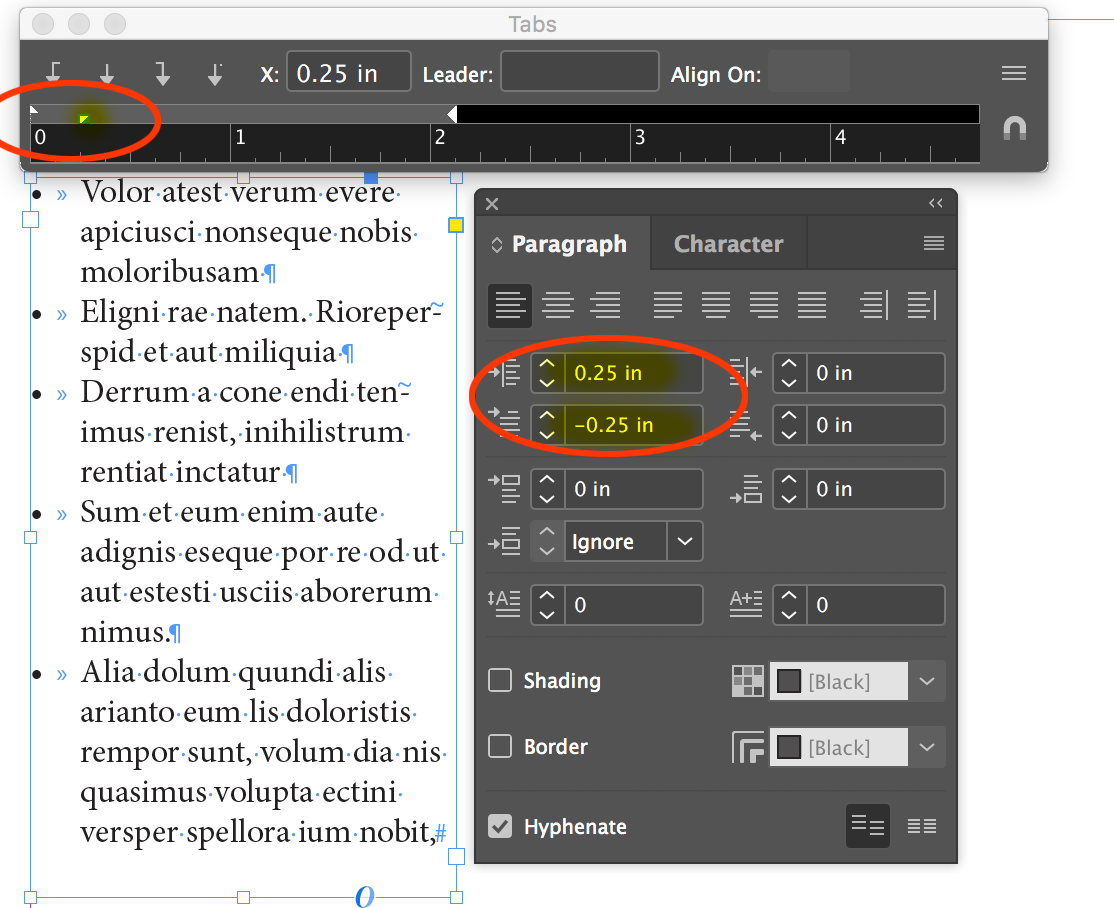Disable the Hyphenate checkbox
The width and height of the screenshot is (1114, 908).
pyautogui.click(x=500, y=827)
